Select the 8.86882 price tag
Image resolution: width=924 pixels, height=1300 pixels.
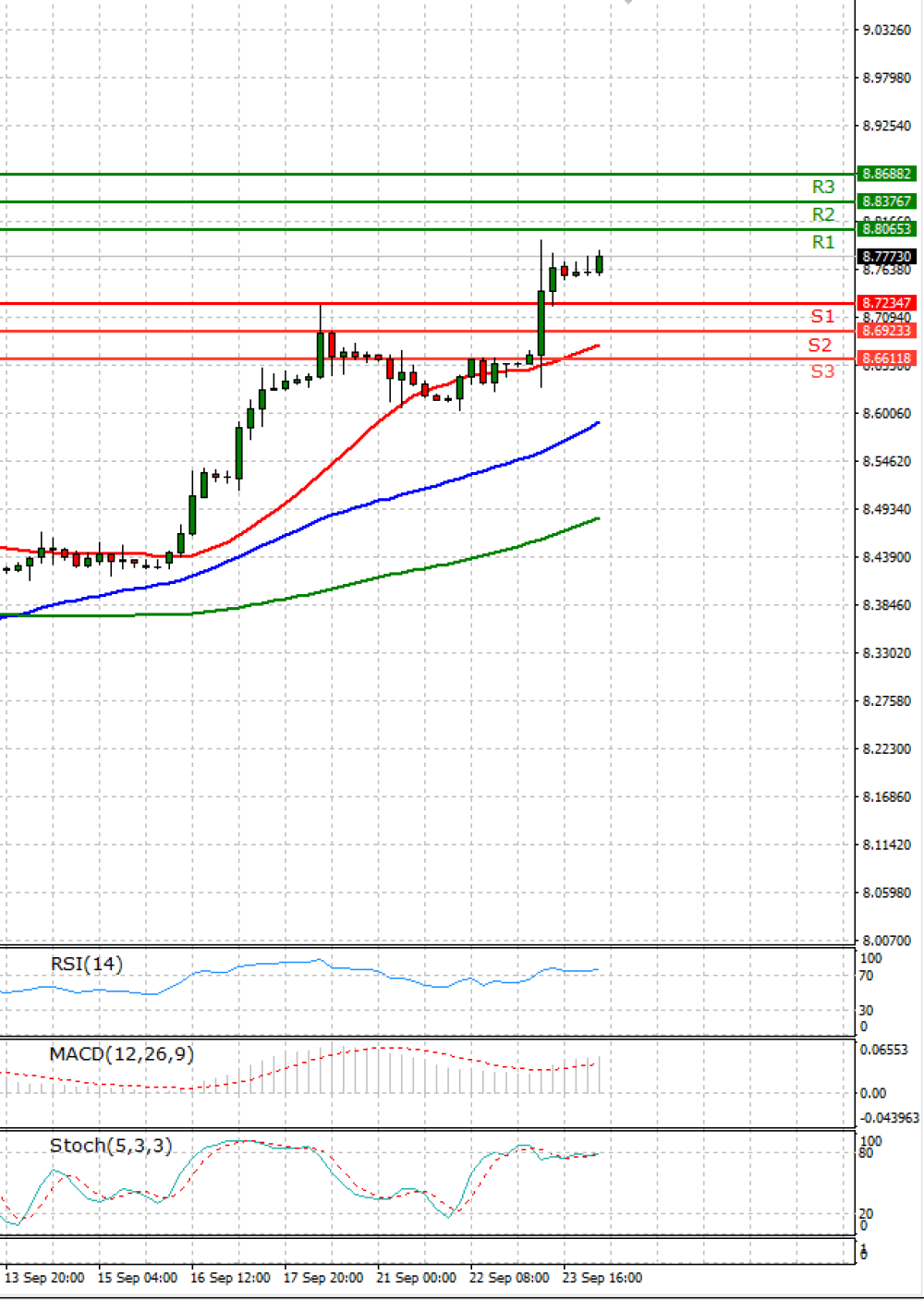tap(886, 174)
